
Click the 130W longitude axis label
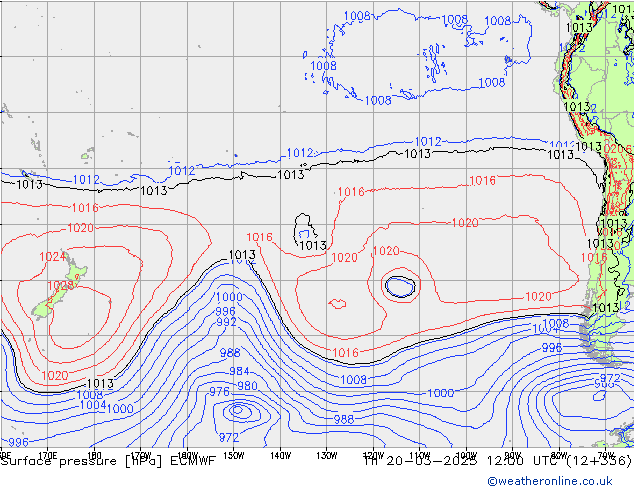click(x=327, y=456)
